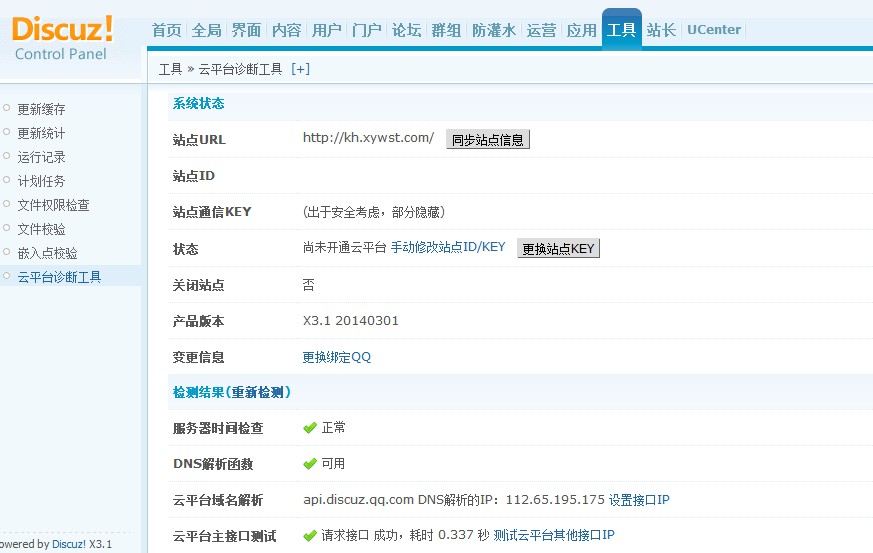Screen dimensions: 873x553
Task: Select the 用户 tab
Action: point(327,30)
